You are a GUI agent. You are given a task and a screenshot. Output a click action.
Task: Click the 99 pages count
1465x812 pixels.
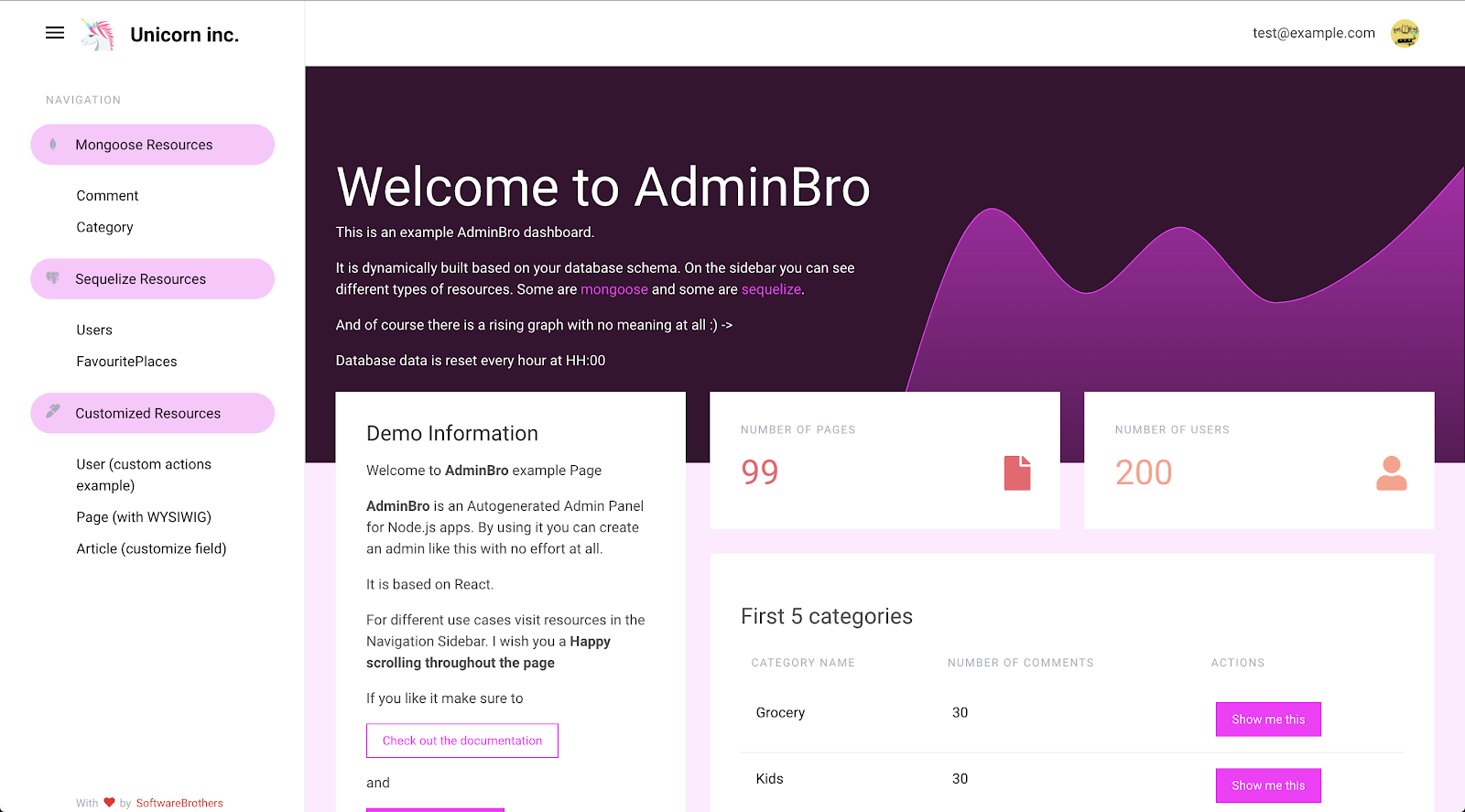click(x=760, y=472)
